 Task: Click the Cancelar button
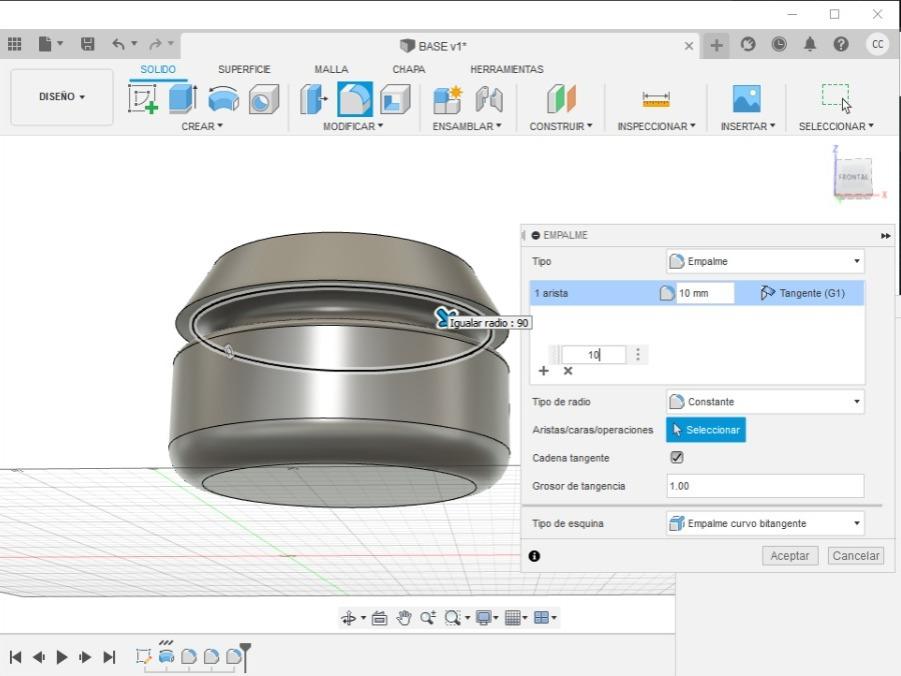pyautogui.click(x=856, y=556)
